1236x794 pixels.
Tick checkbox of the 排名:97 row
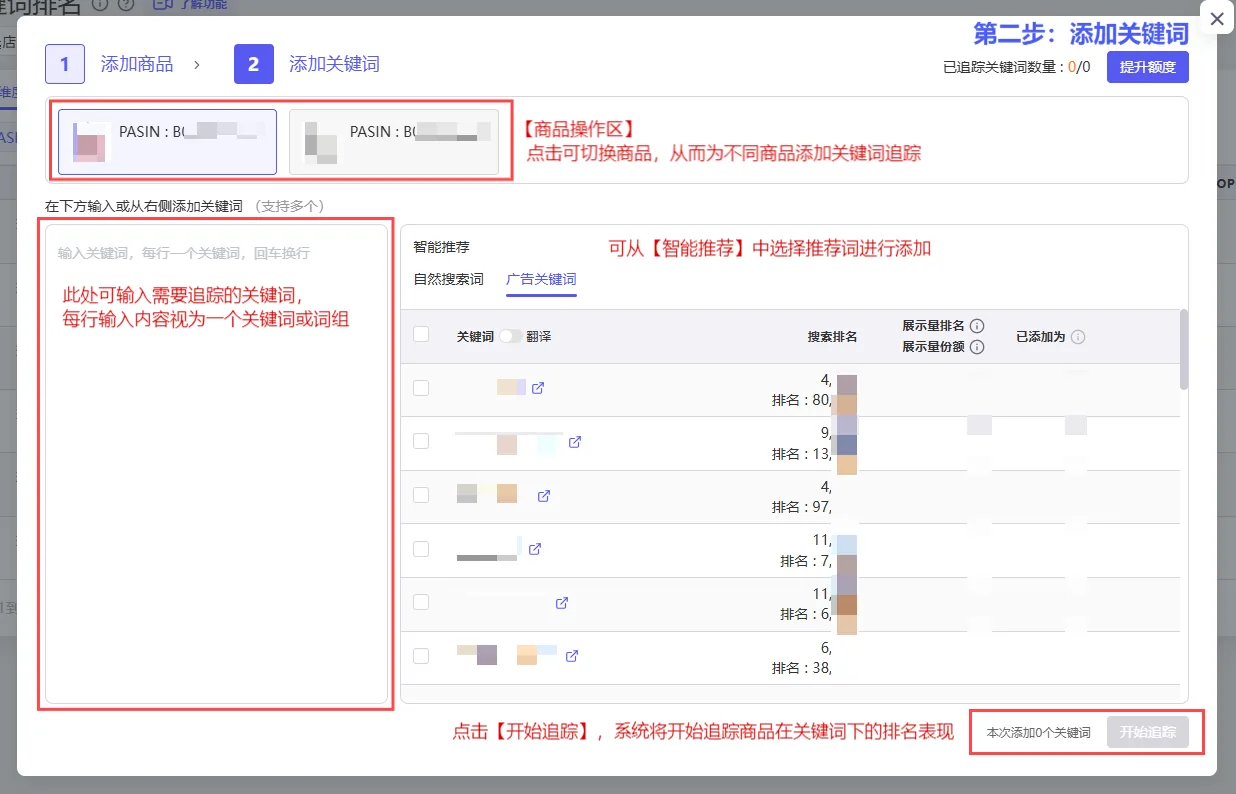[x=421, y=495]
